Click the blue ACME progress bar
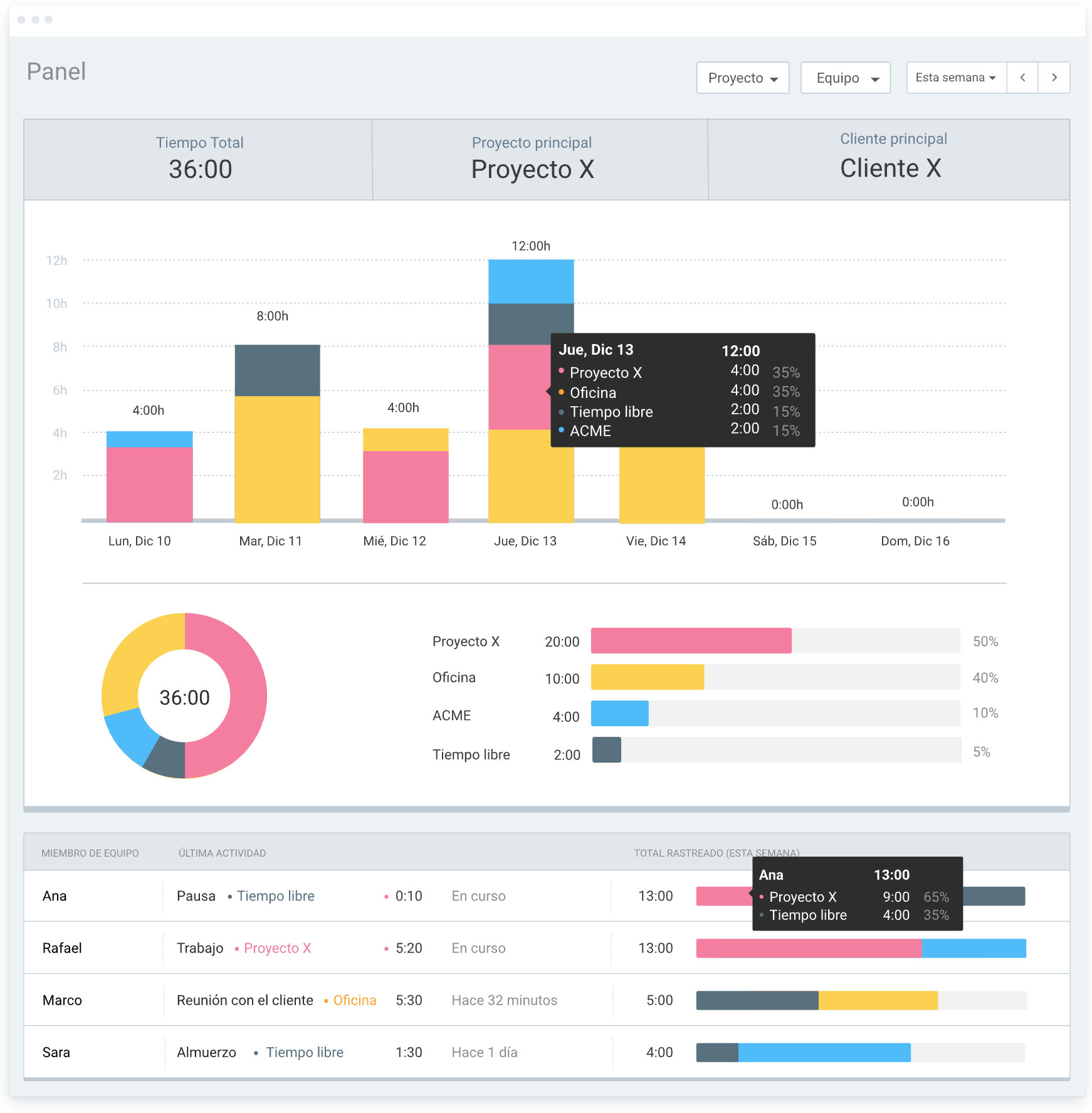 click(619, 714)
